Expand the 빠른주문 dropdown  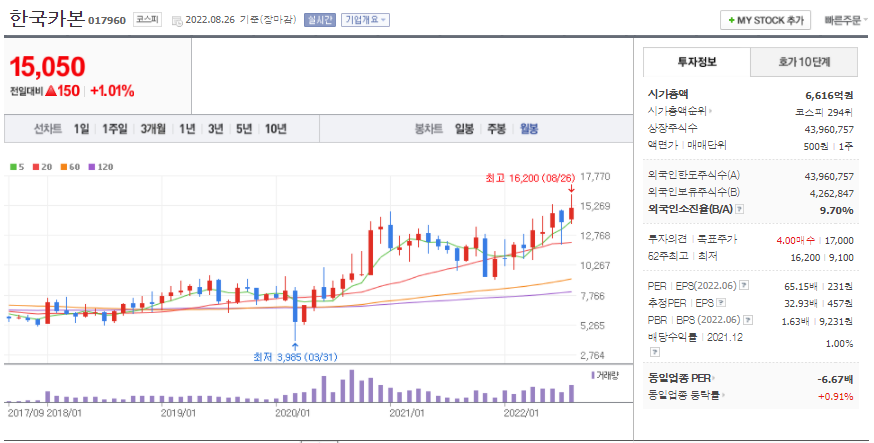846,21
